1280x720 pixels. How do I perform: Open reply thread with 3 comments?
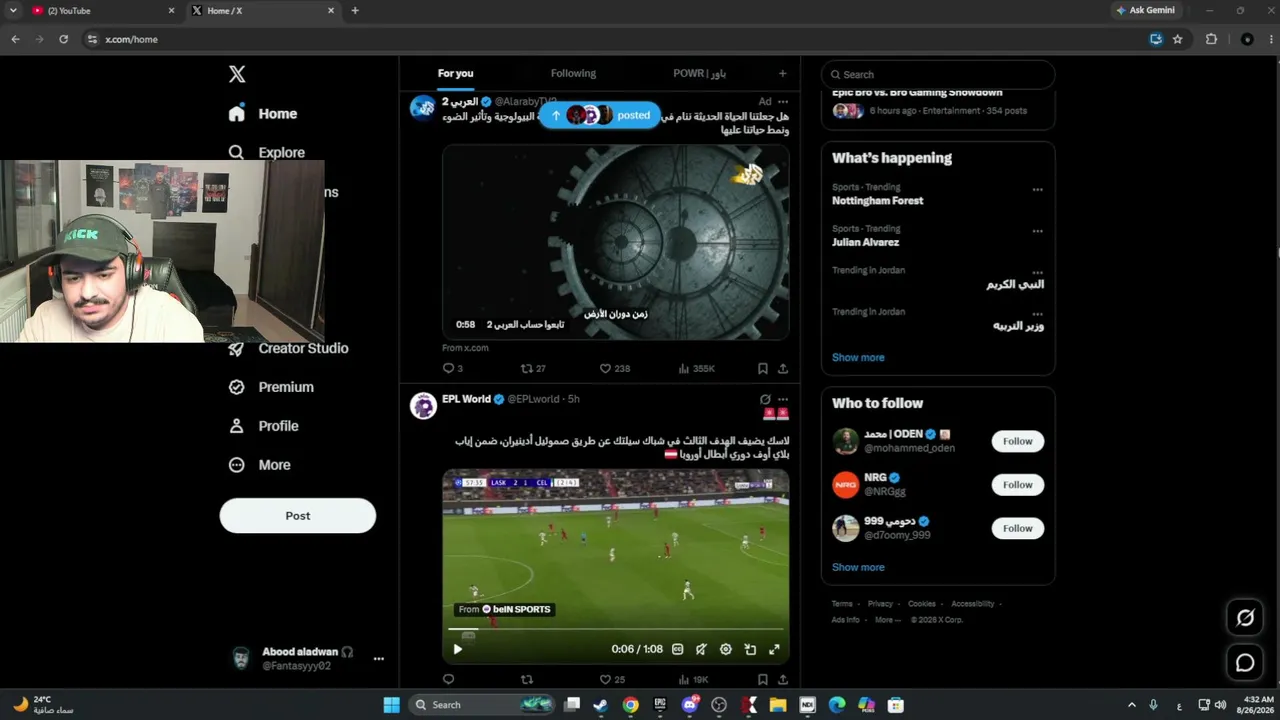[452, 368]
